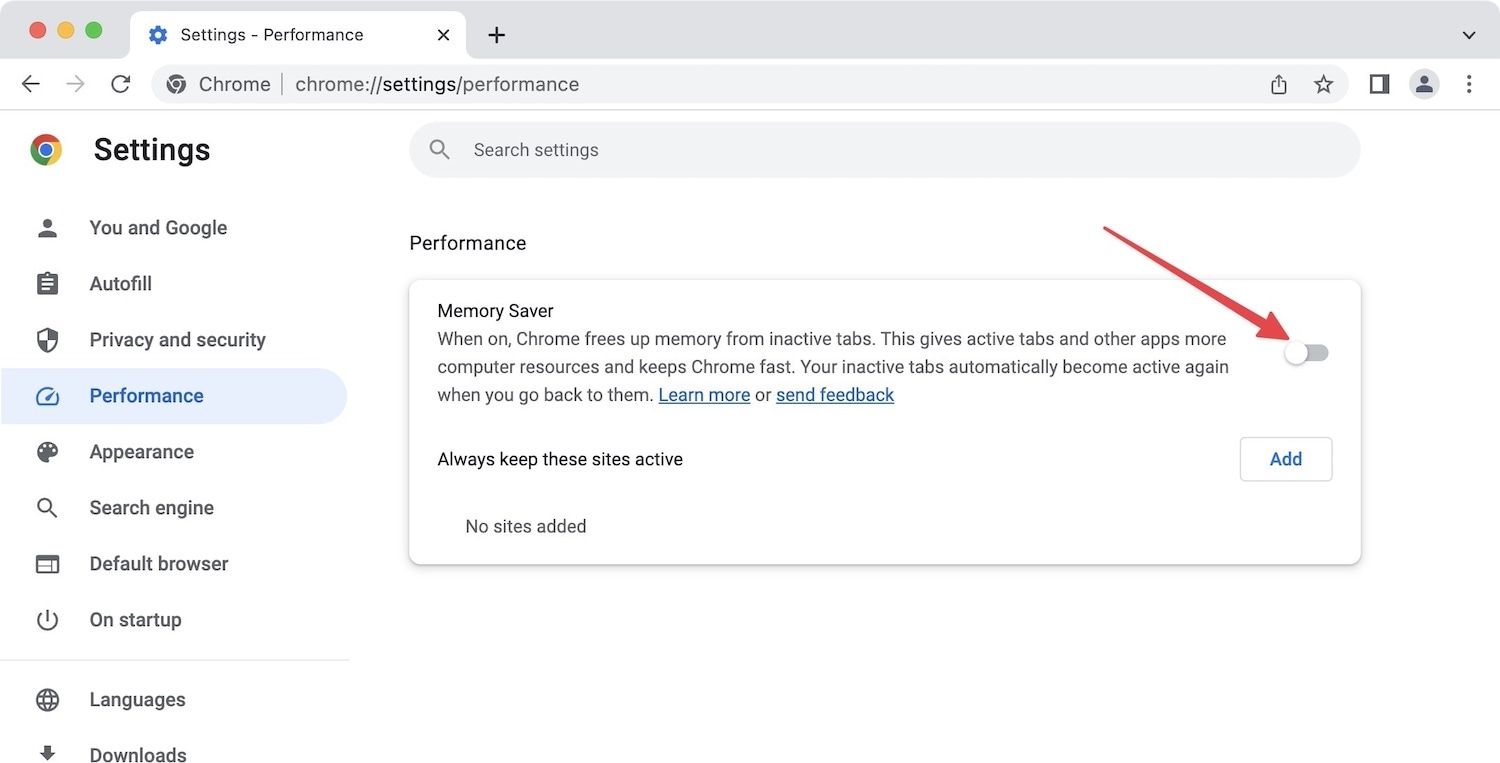Open the profile avatar icon
Image resolution: width=1500 pixels, height=763 pixels.
1424,84
